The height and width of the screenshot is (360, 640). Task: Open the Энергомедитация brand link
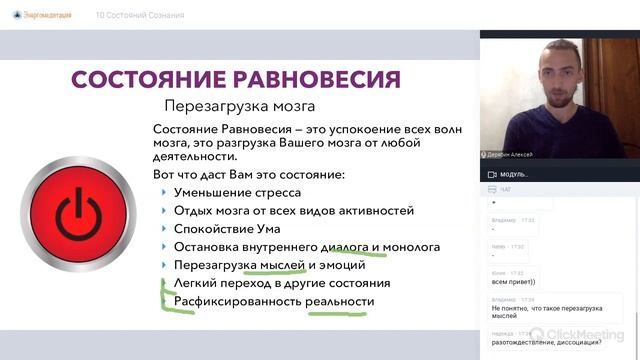[x=47, y=15]
